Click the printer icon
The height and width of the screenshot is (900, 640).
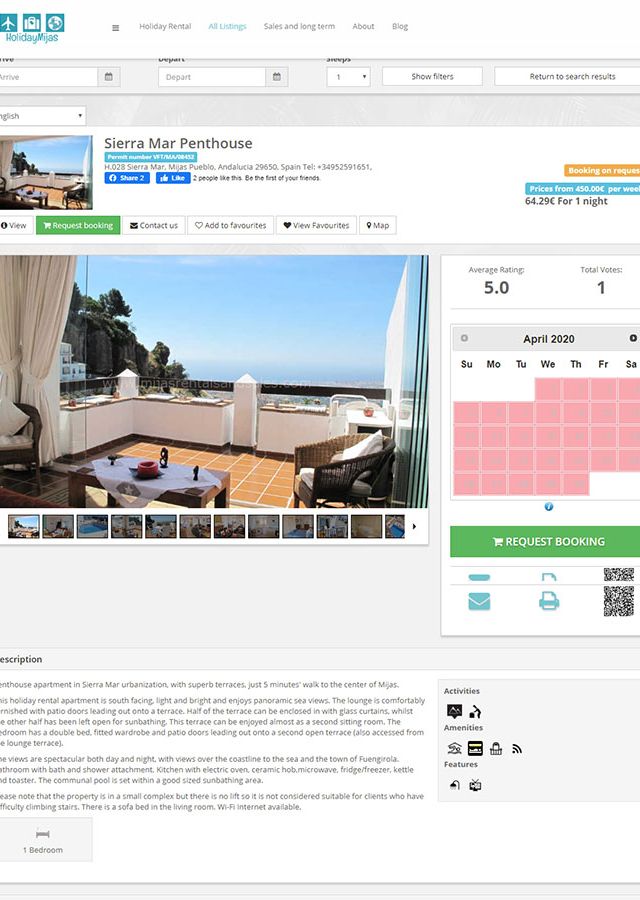[549, 601]
